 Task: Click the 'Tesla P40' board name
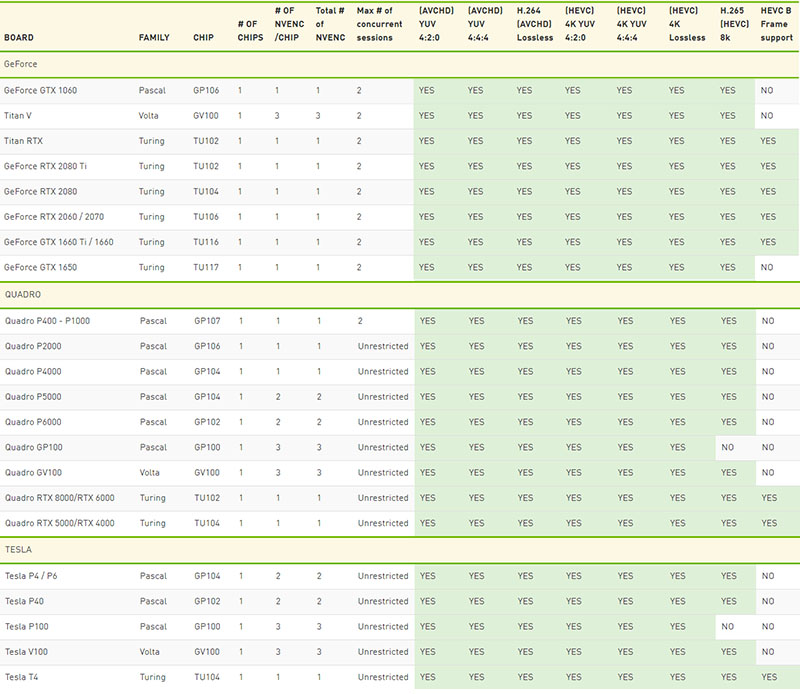pos(24,601)
